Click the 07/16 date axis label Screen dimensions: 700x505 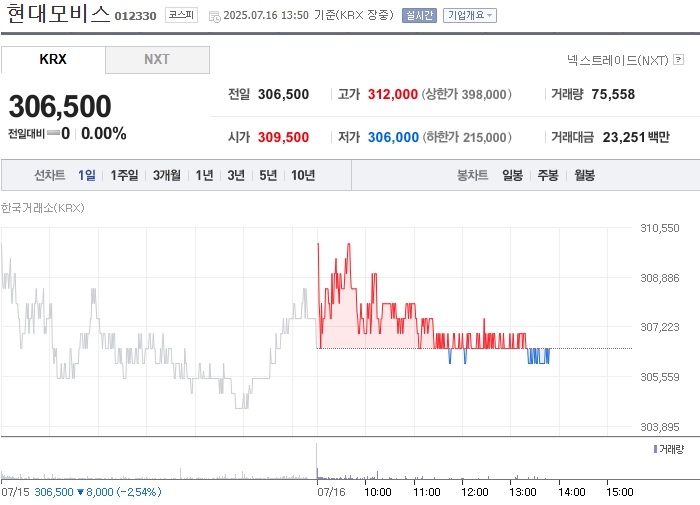[x=331, y=492]
